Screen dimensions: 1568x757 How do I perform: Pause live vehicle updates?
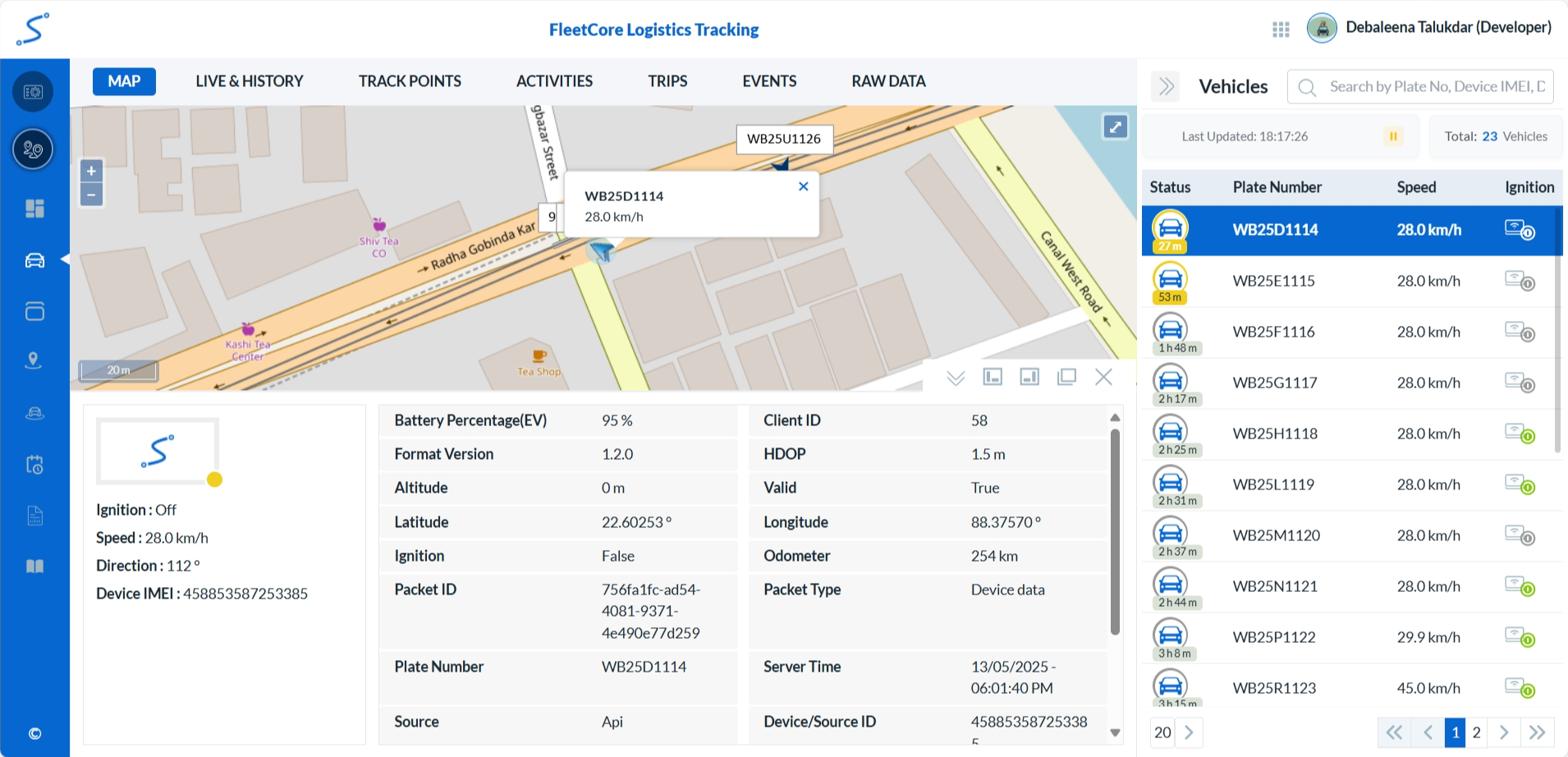point(1393,136)
